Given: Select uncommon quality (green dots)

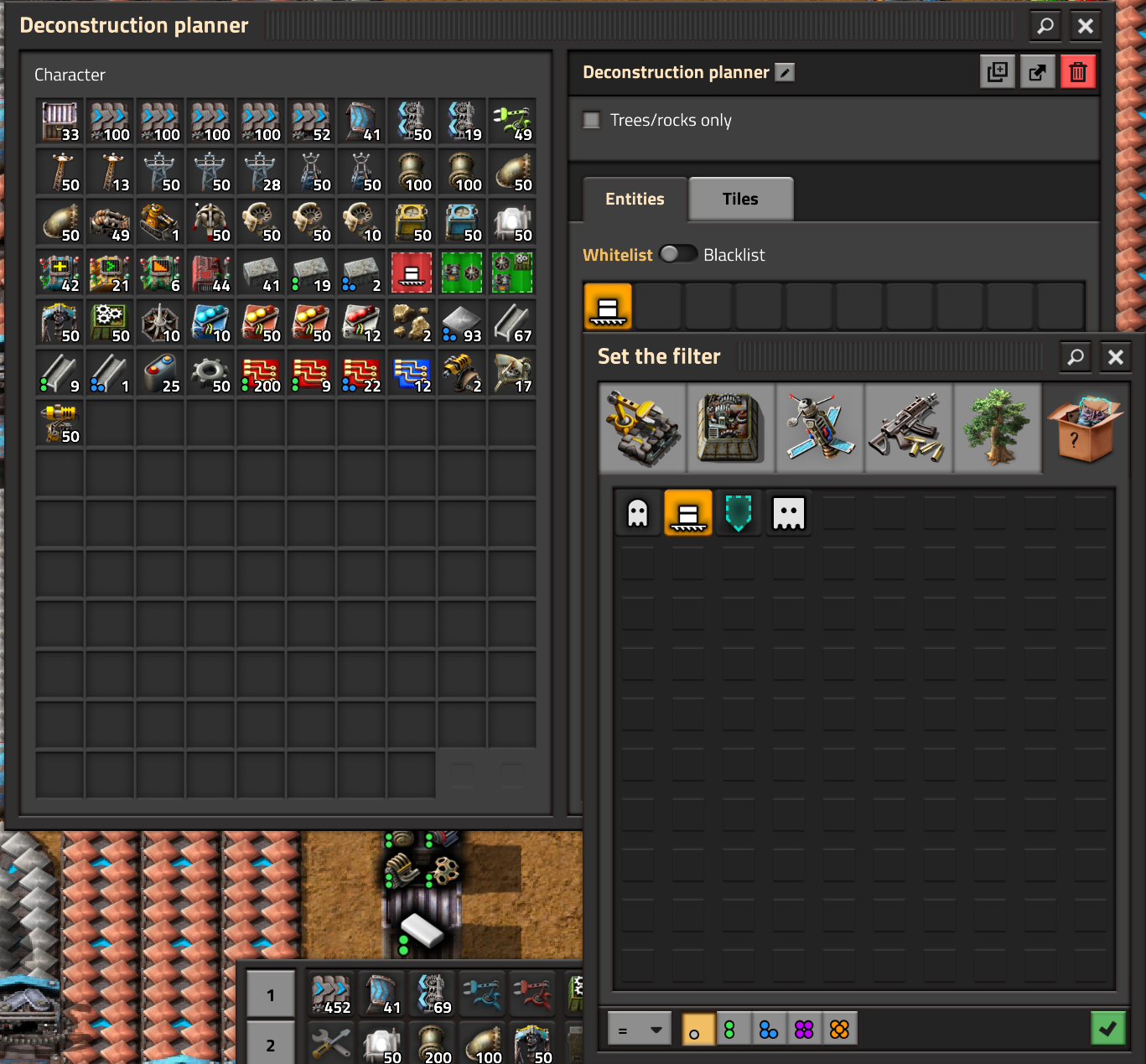Looking at the screenshot, I should [734, 1029].
